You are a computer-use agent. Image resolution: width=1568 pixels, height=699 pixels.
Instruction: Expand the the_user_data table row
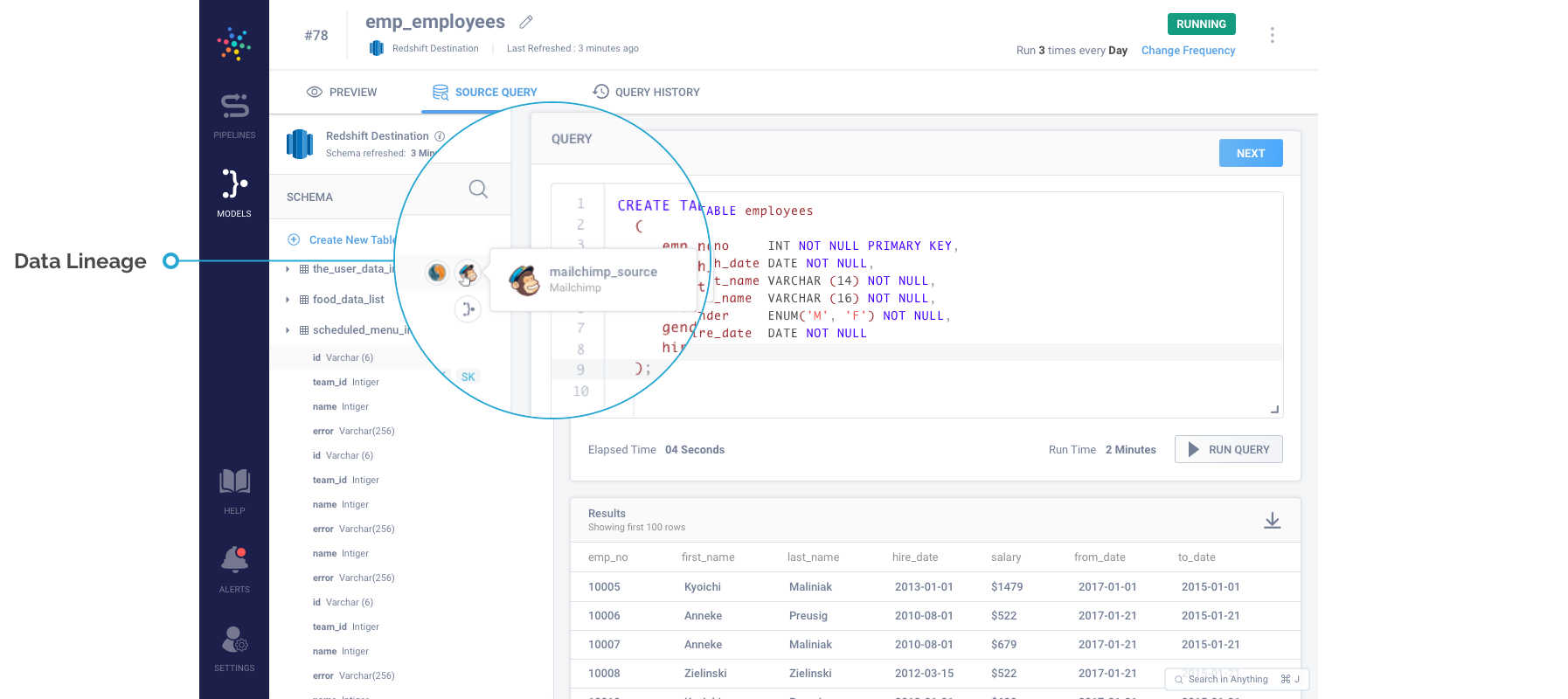[288, 269]
